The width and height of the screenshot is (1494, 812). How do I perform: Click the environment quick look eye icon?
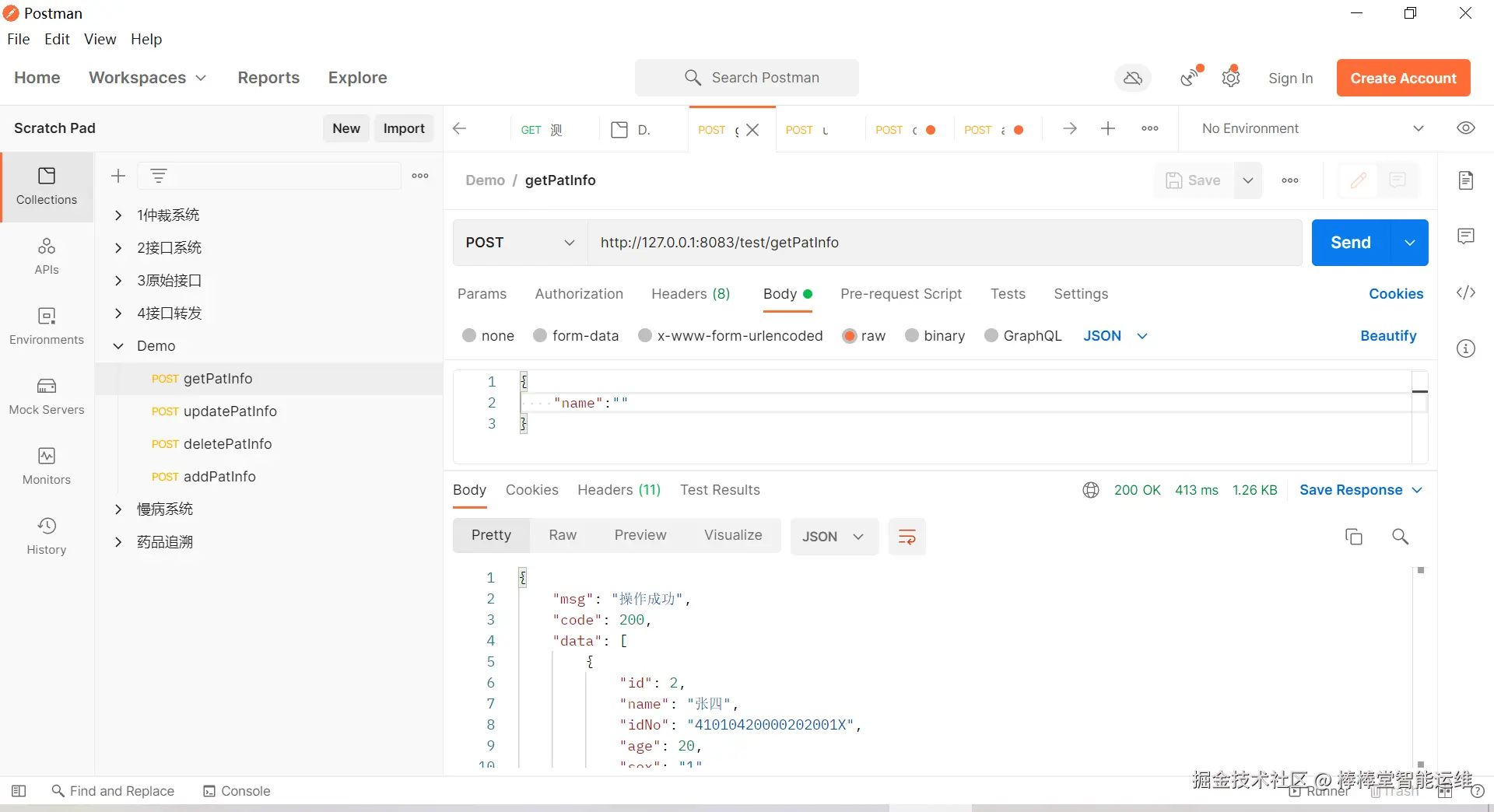1465,128
